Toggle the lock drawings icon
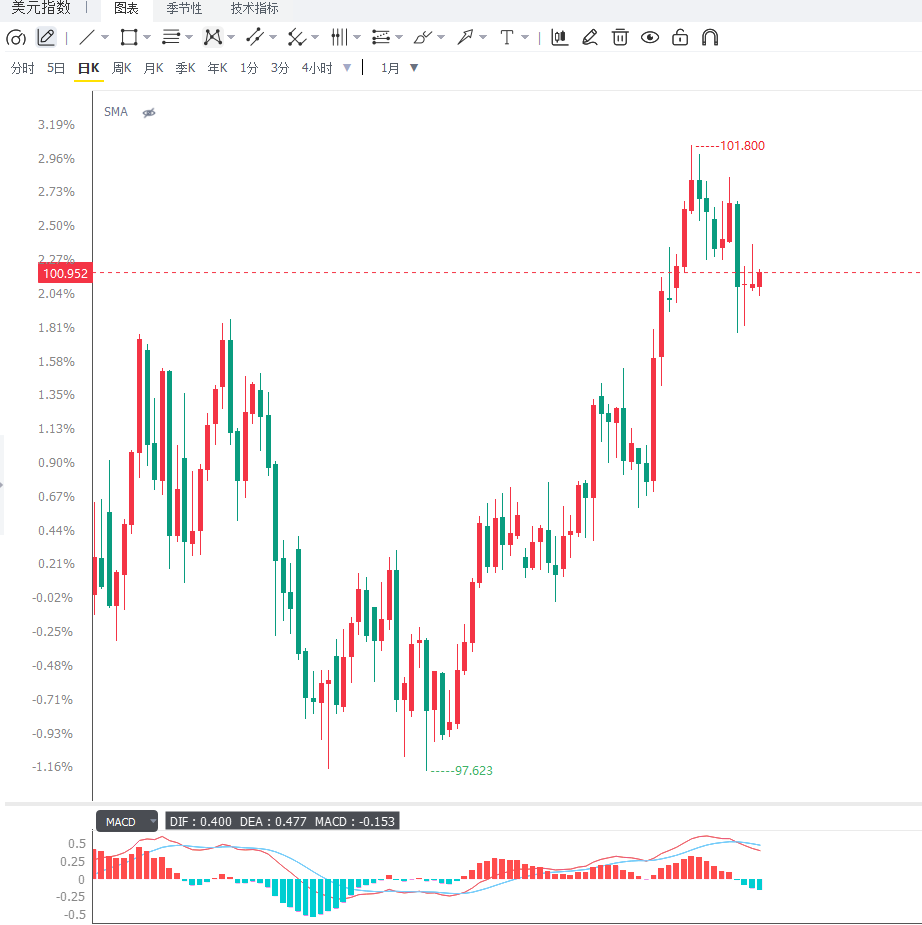The height and width of the screenshot is (925, 922). 680,38
